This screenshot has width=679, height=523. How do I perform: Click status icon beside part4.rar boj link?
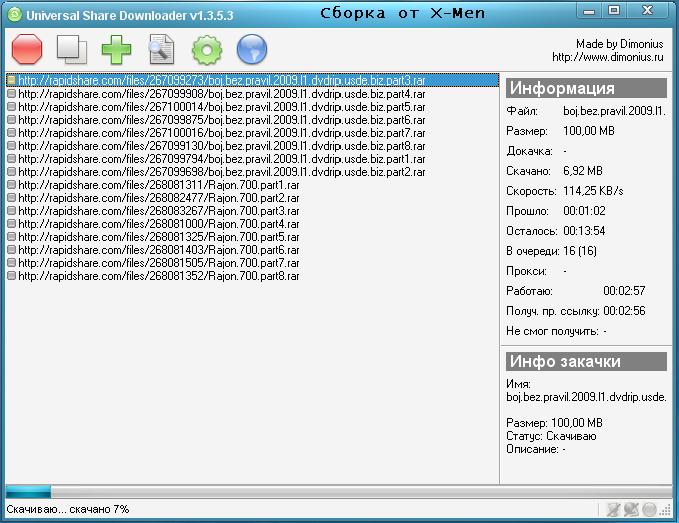pos(11,94)
